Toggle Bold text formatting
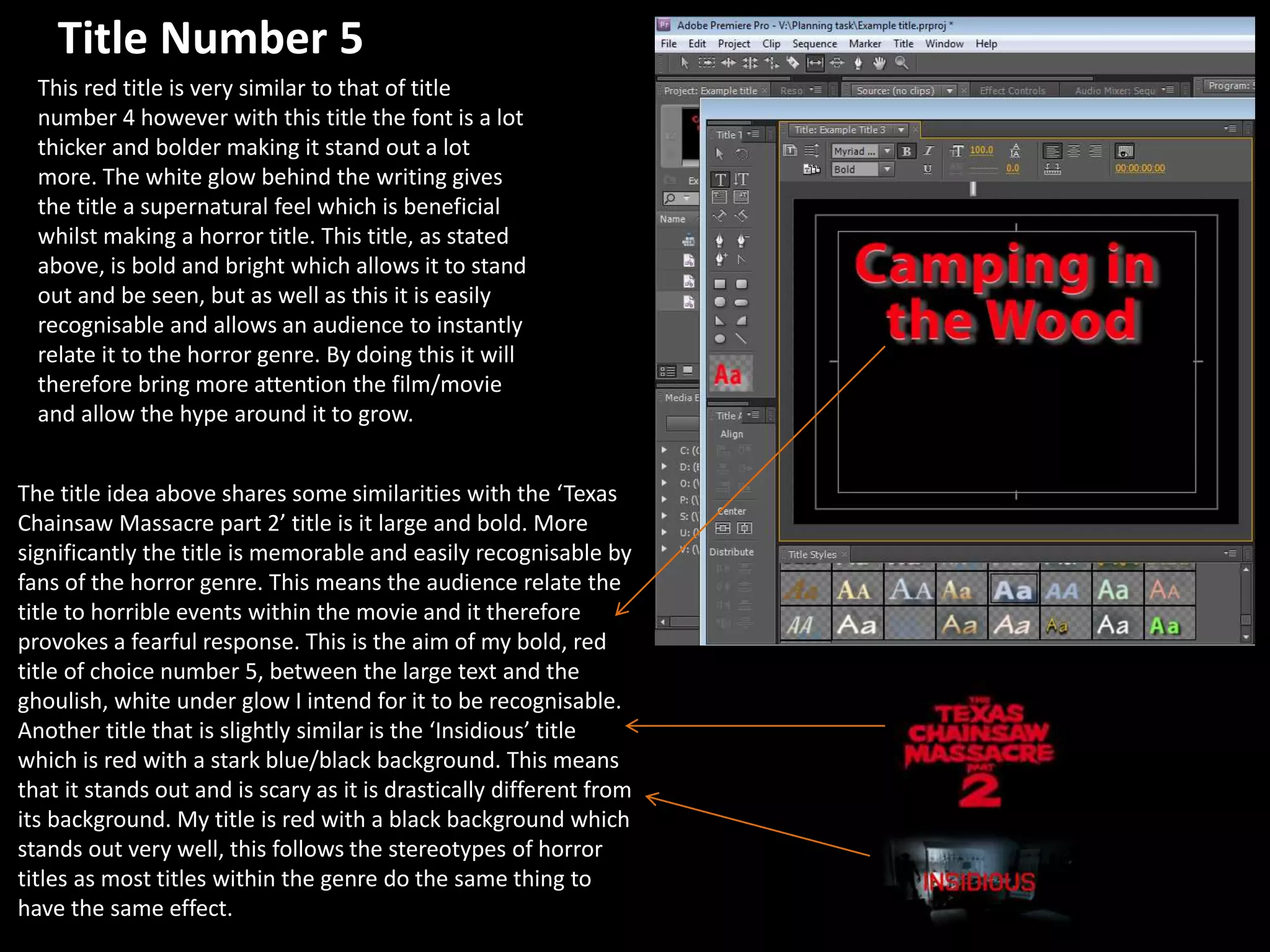The height and width of the screenshot is (952, 1270). point(907,151)
